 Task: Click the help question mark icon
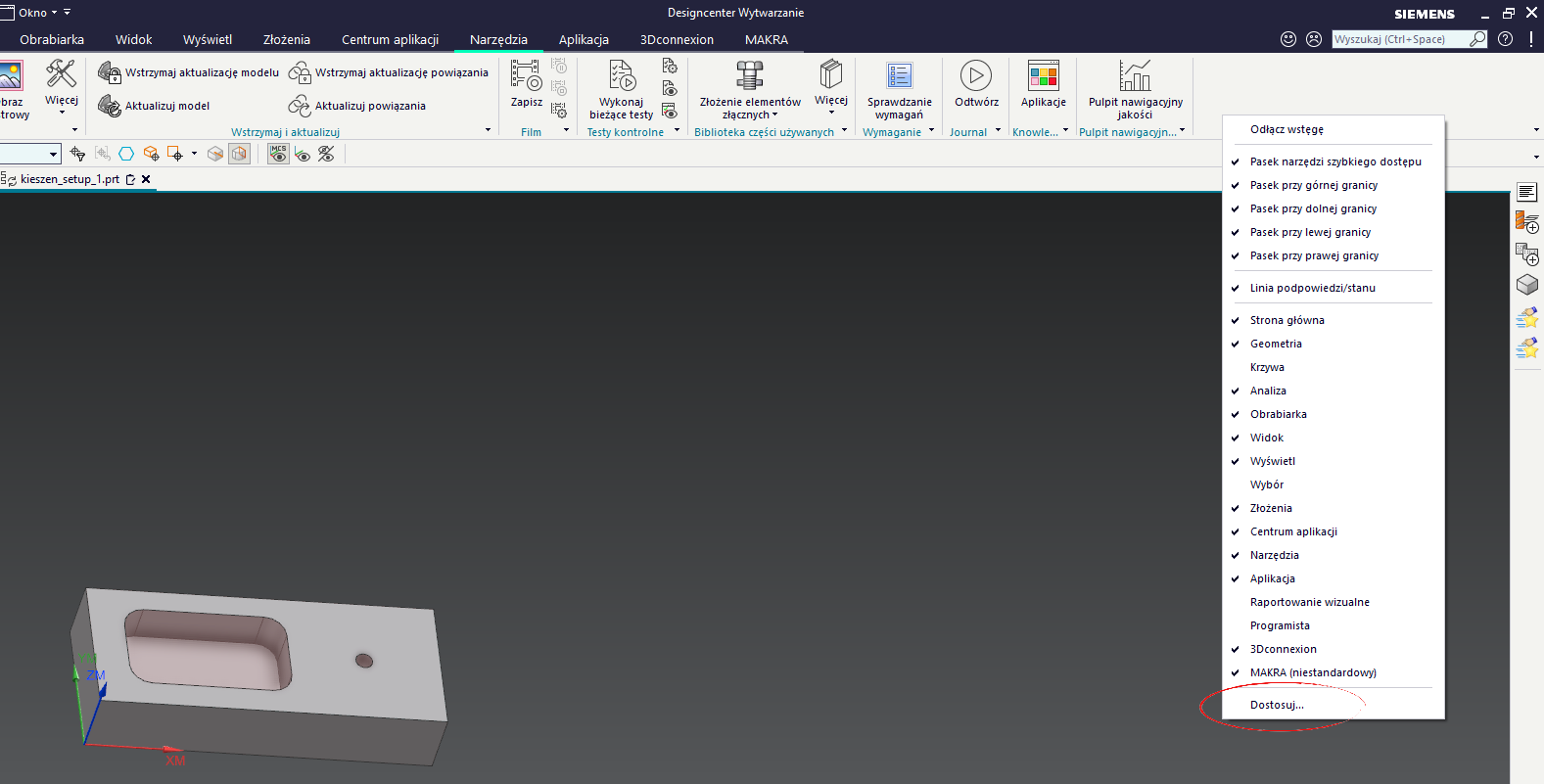[1506, 39]
